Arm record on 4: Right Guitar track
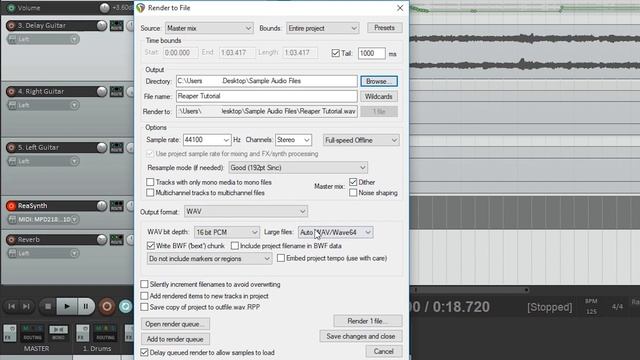This screenshot has height=360, width=640. pyautogui.click(x=11, y=91)
